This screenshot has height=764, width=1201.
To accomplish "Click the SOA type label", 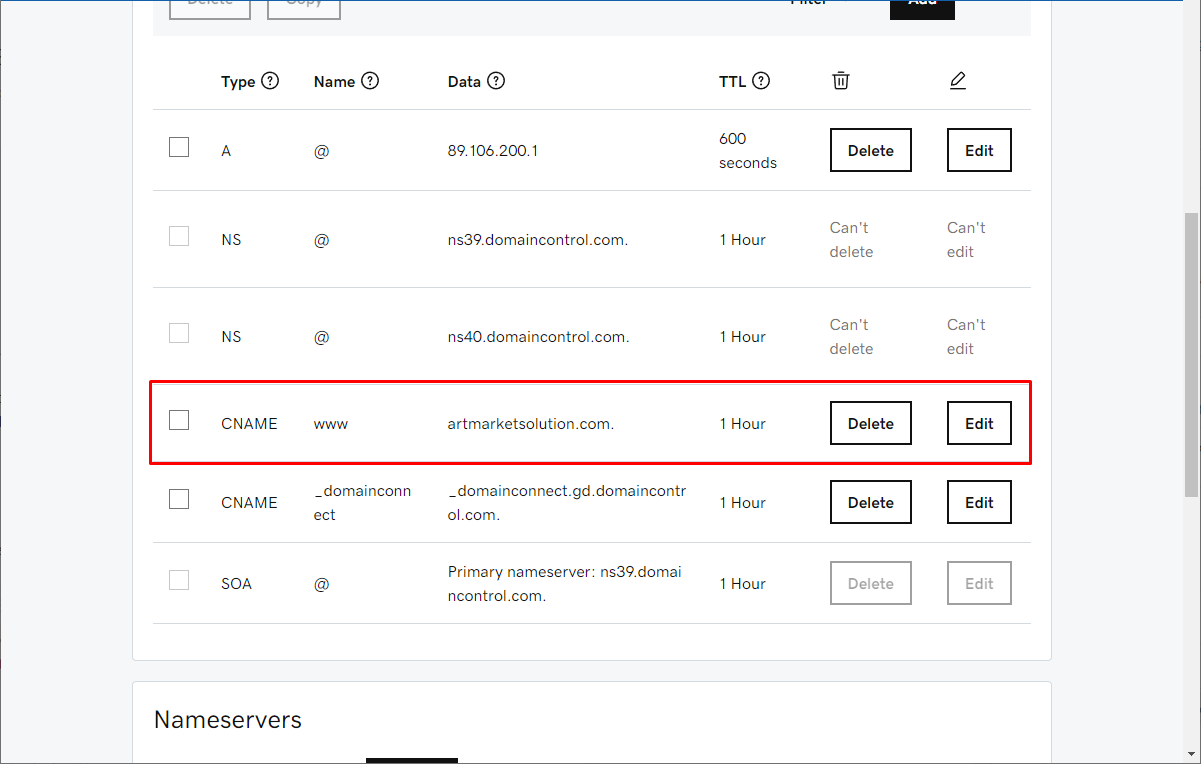I will (236, 584).
